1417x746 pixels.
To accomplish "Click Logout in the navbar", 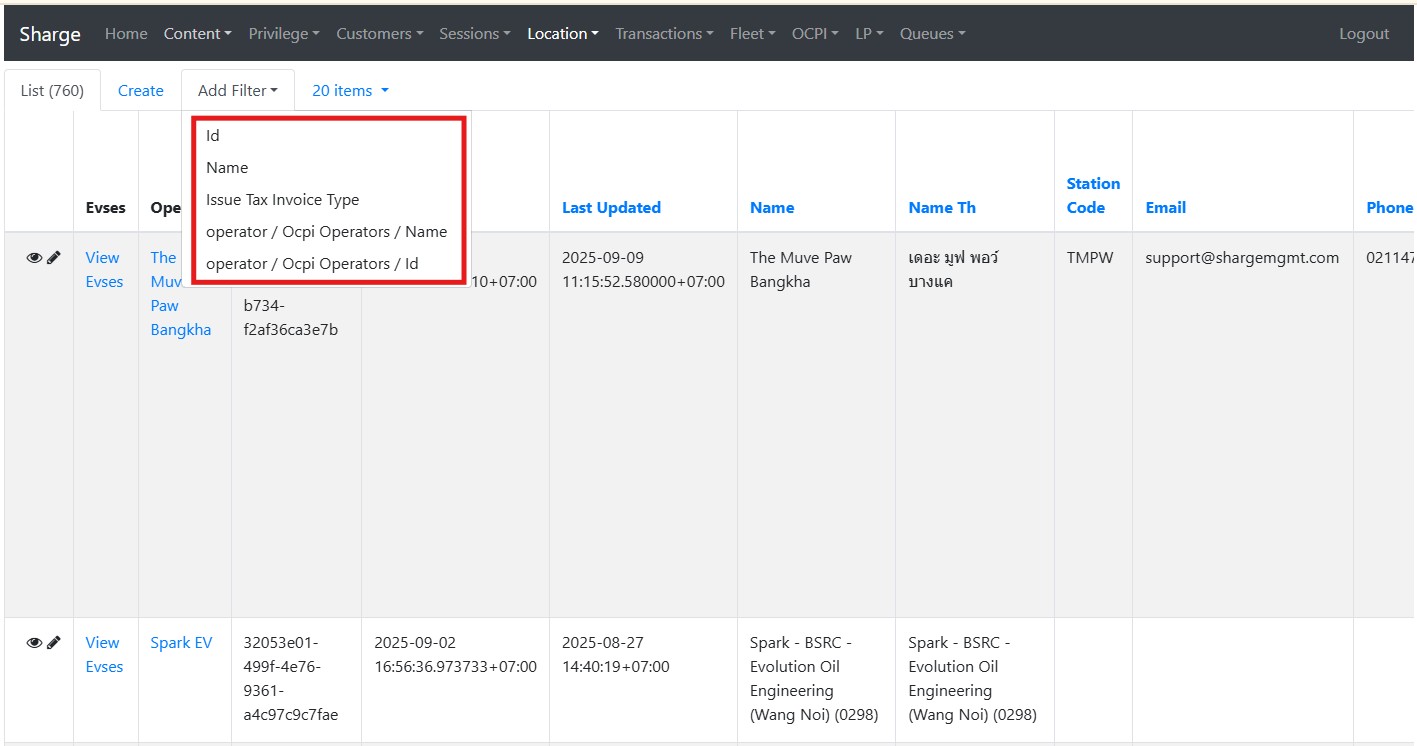I will (x=1364, y=34).
